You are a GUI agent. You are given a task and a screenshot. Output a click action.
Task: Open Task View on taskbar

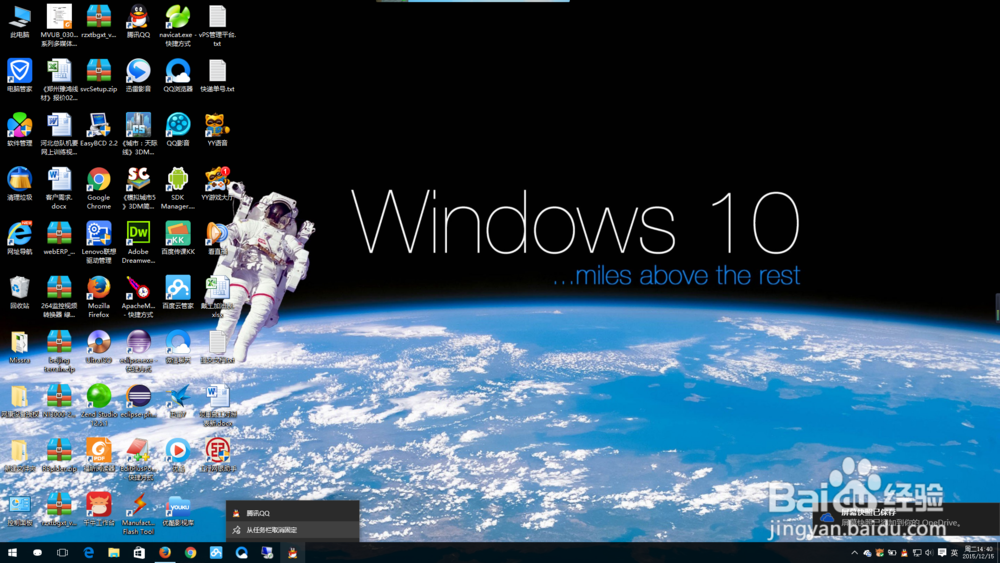[x=62, y=553]
